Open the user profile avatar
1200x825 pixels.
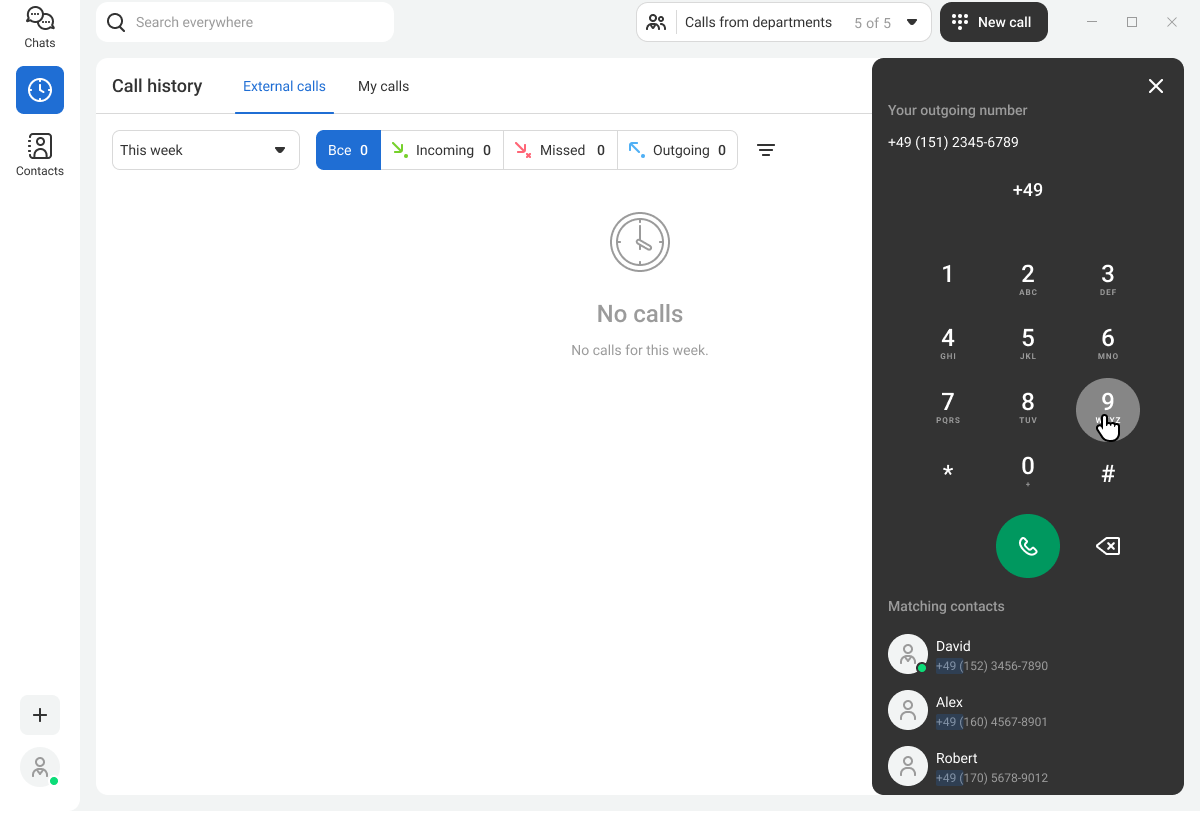(40, 767)
